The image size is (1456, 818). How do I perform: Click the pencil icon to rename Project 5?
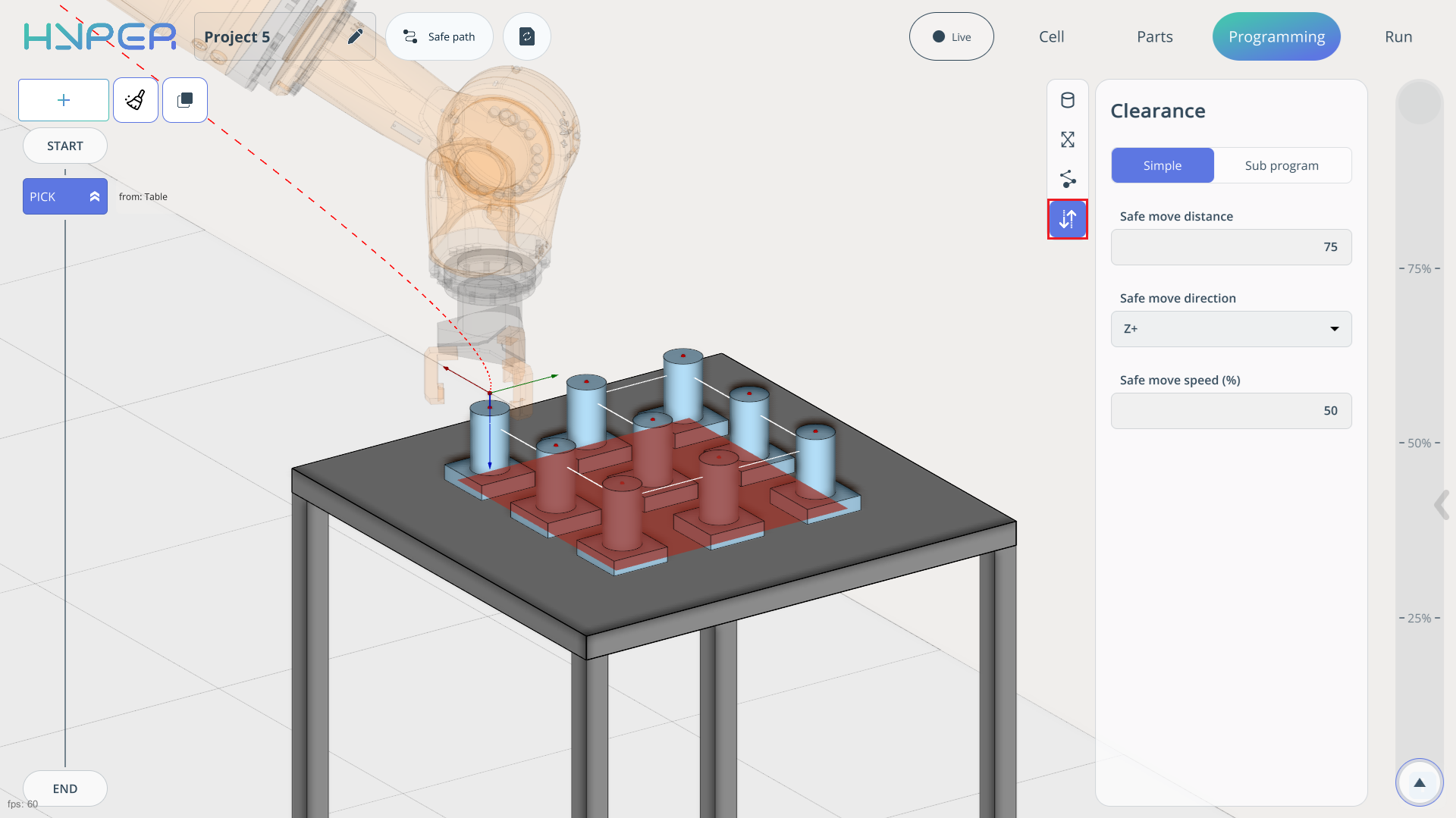point(355,36)
